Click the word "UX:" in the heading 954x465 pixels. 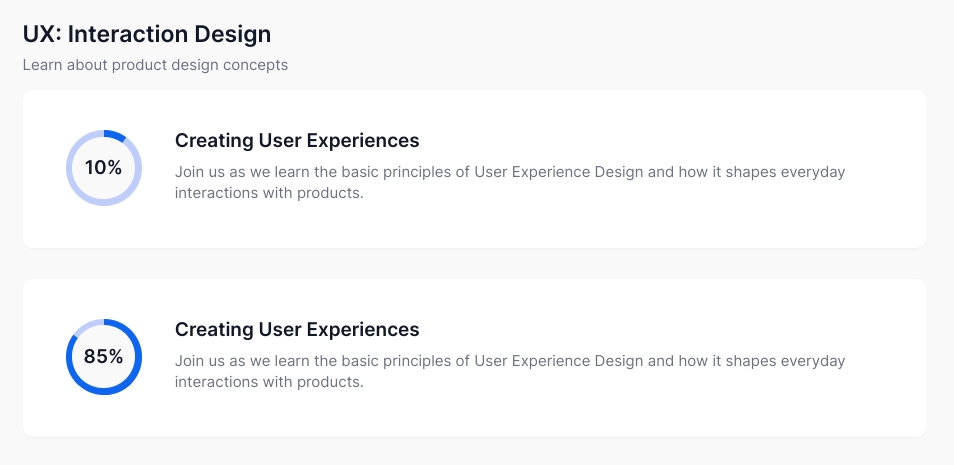42,34
